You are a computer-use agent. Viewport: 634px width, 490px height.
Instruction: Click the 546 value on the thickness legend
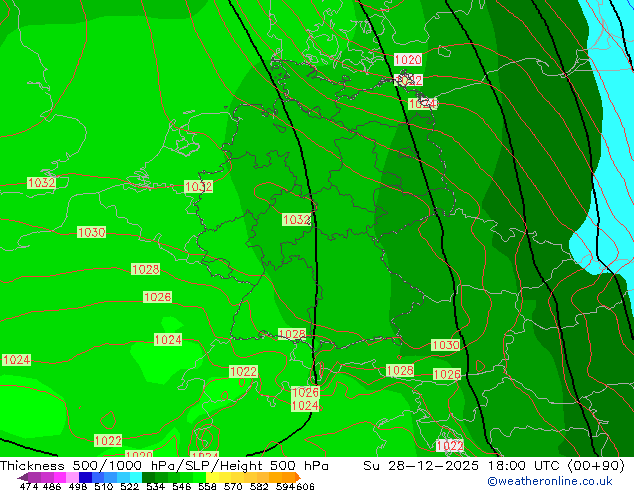(182, 486)
